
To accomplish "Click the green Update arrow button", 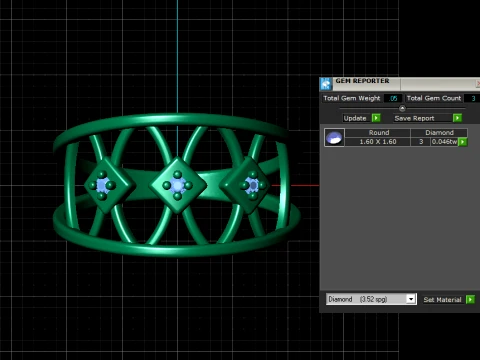I will [x=376, y=118].
